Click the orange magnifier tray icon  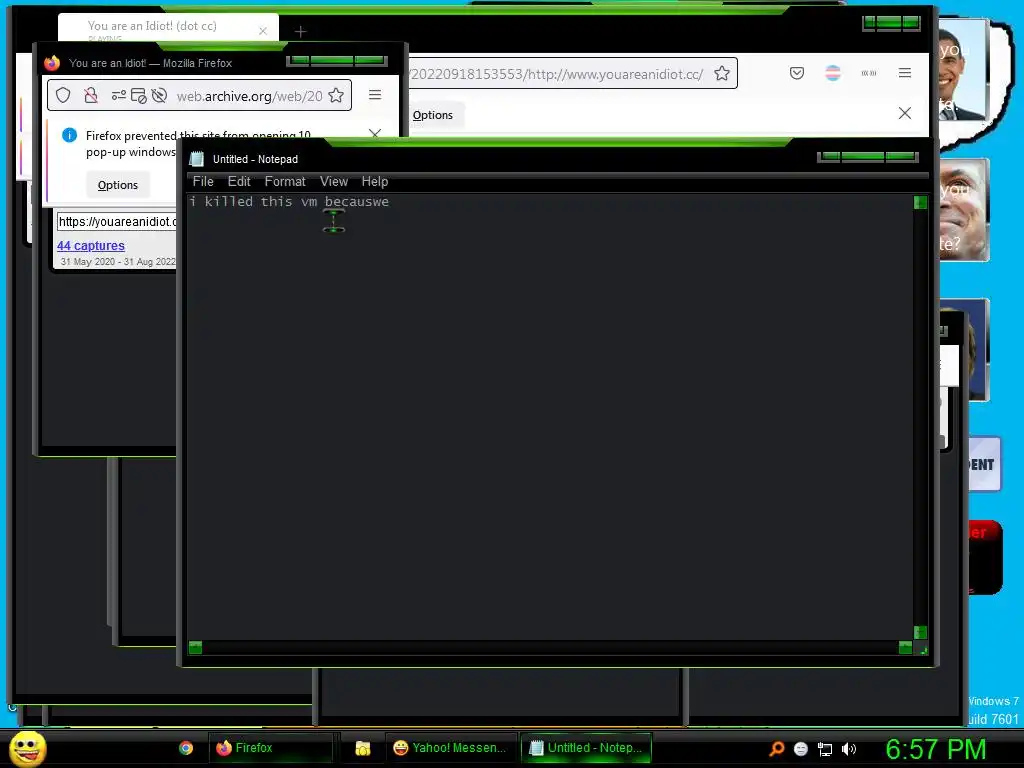pos(776,749)
